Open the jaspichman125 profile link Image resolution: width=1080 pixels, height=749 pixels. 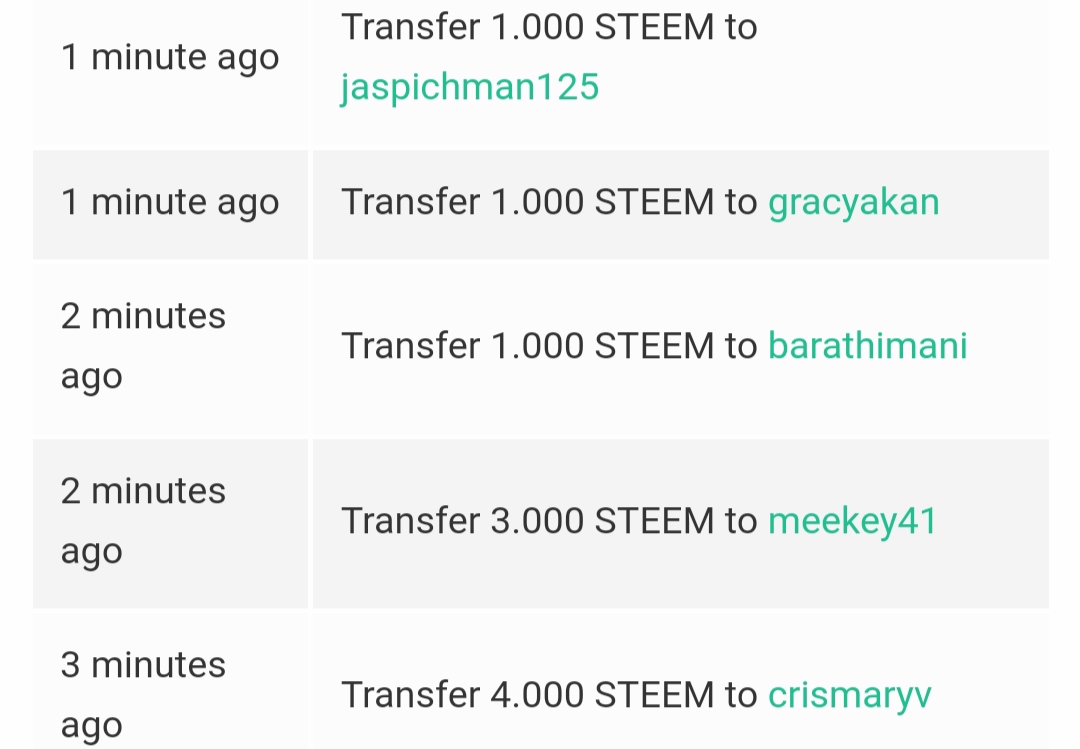click(x=469, y=87)
